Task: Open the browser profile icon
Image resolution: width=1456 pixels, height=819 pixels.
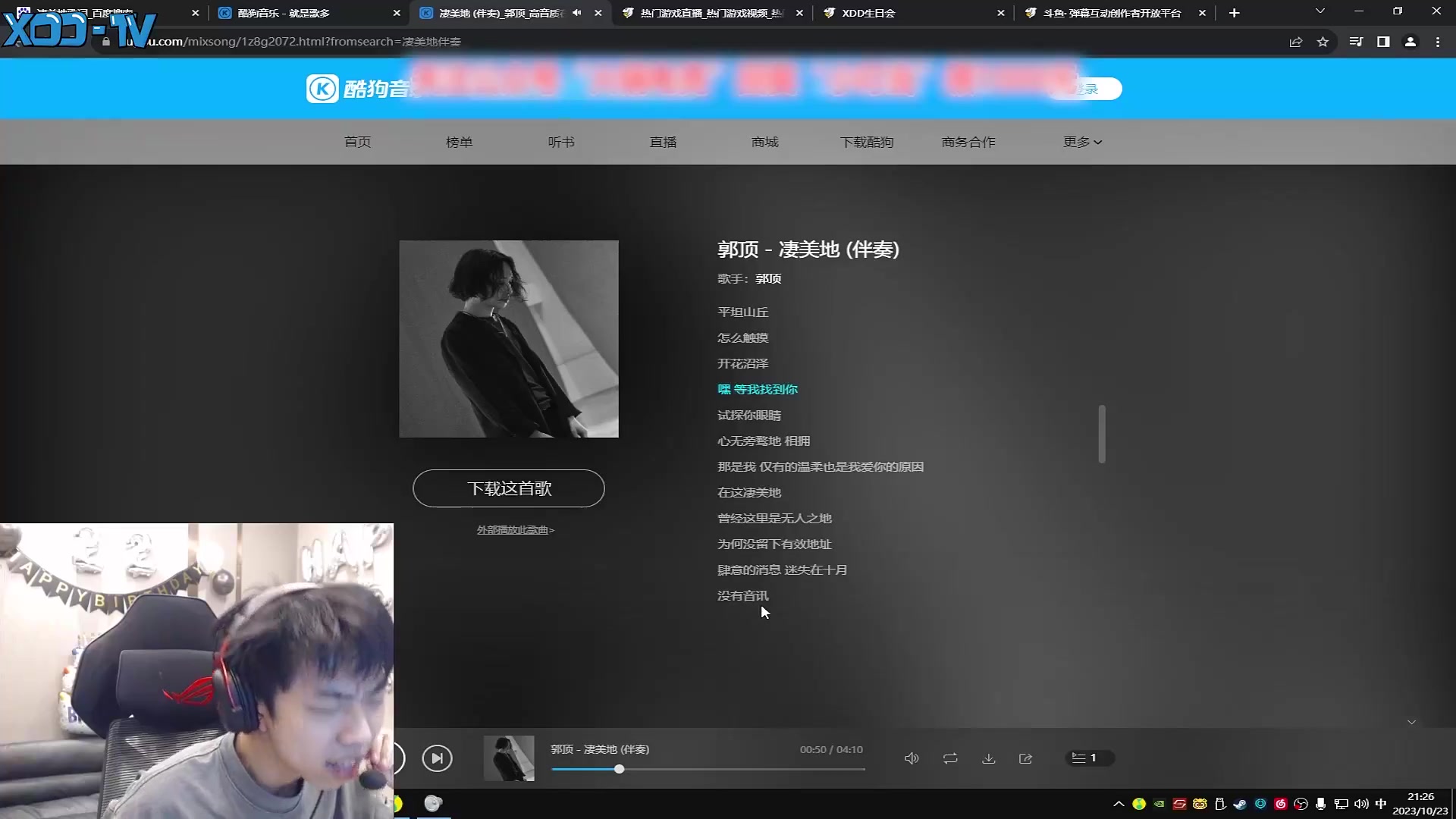Action: (x=1410, y=42)
